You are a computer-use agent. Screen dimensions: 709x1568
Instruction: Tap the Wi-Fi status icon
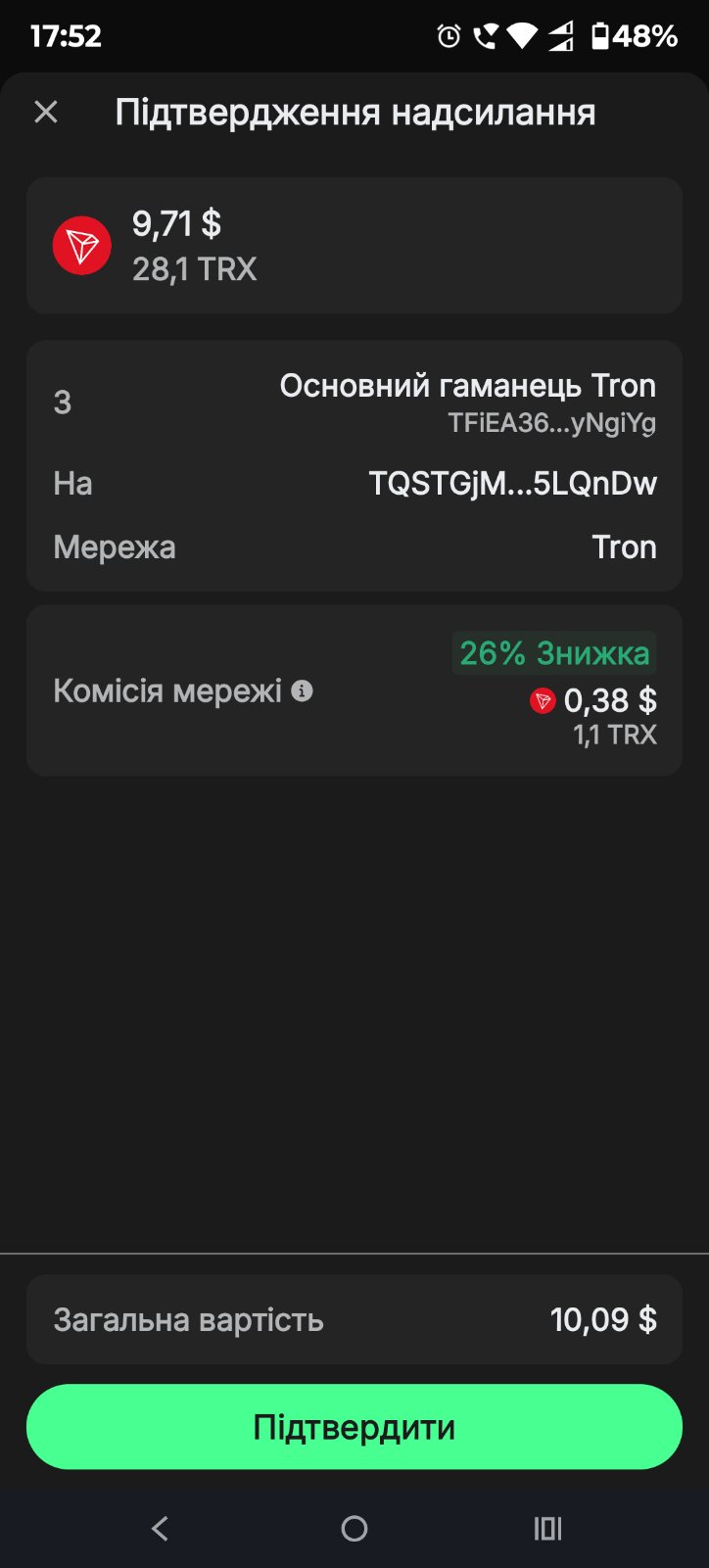coord(522,37)
